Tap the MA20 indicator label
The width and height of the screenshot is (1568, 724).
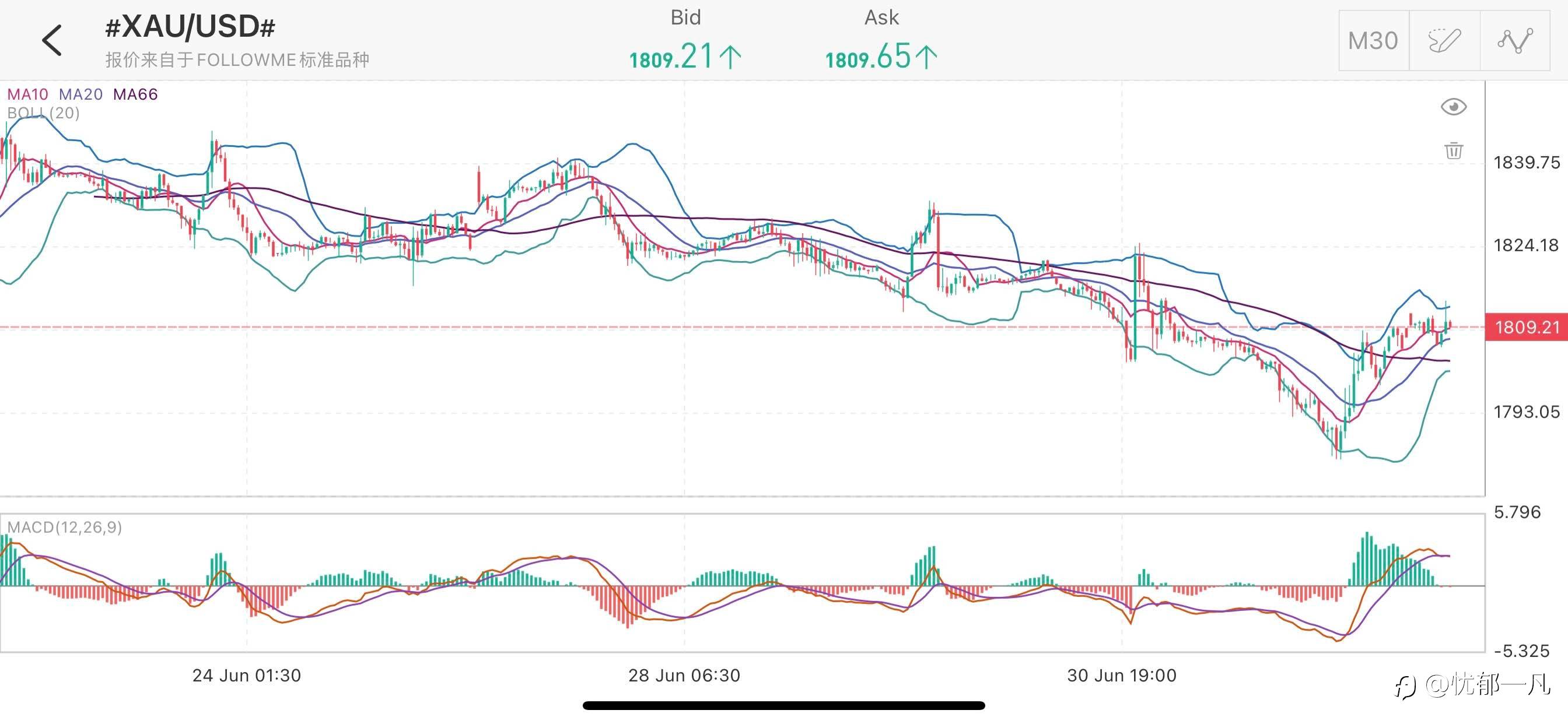click(x=81, y=94)
